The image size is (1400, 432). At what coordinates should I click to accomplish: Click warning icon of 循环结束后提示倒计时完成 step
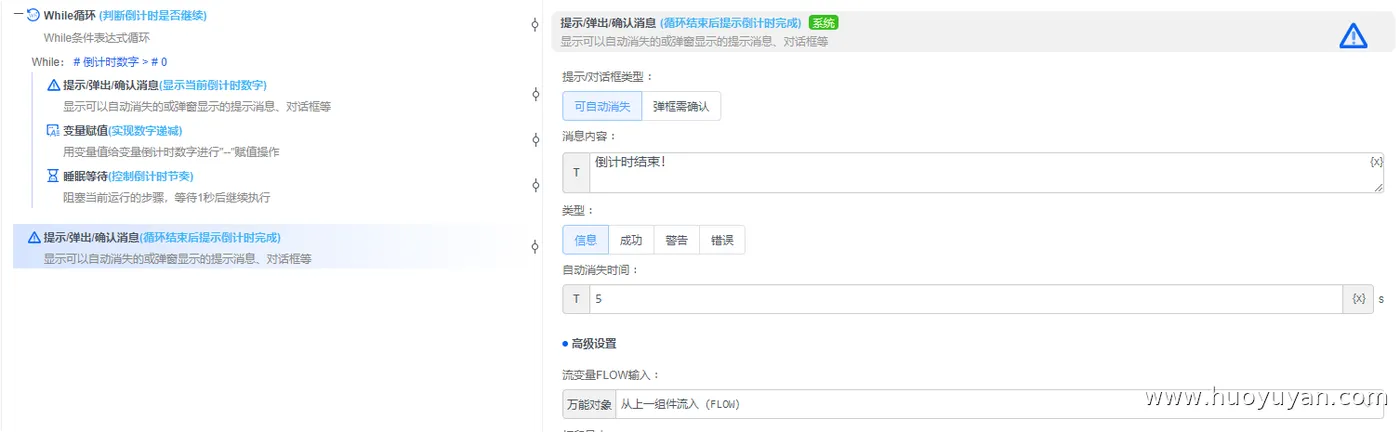pos(34,238)
